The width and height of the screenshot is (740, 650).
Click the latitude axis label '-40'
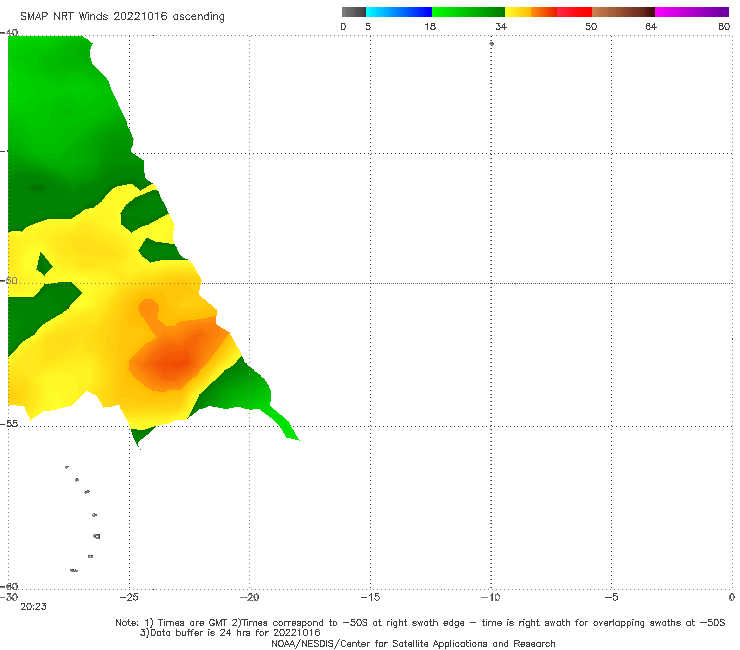[9, 33]
